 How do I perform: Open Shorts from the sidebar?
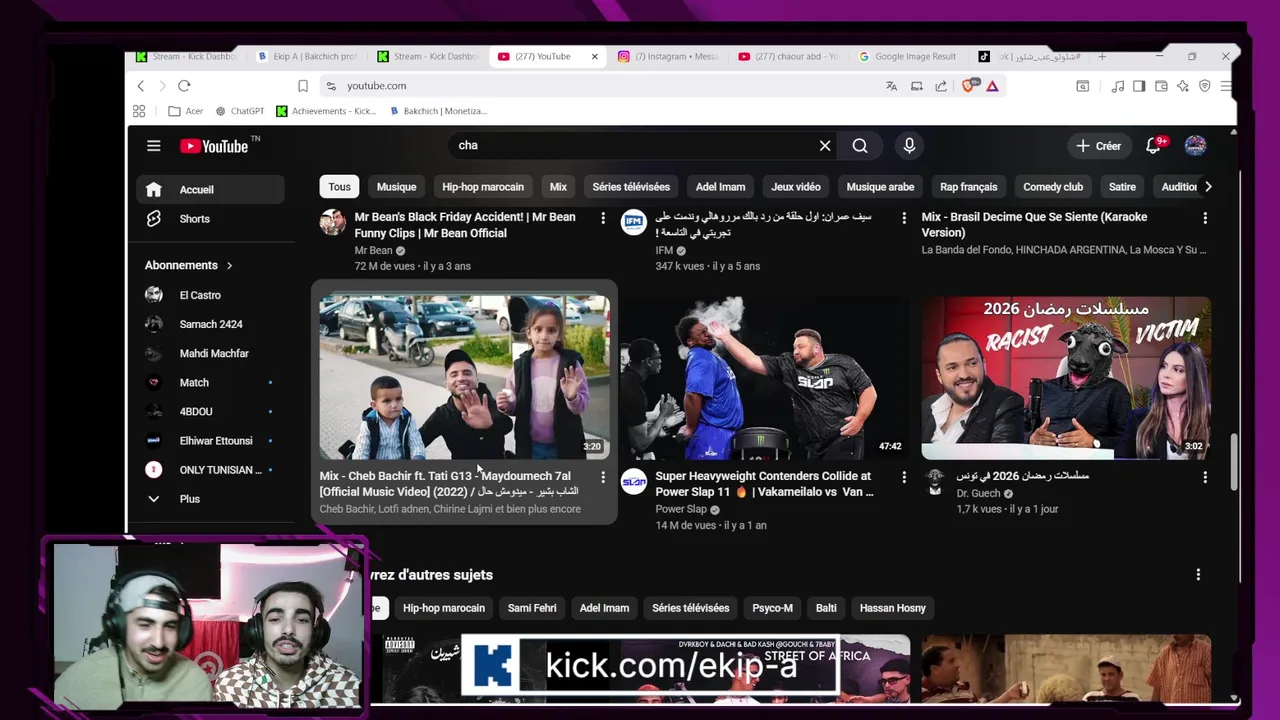pyautogui.click(x=210, y=219)
